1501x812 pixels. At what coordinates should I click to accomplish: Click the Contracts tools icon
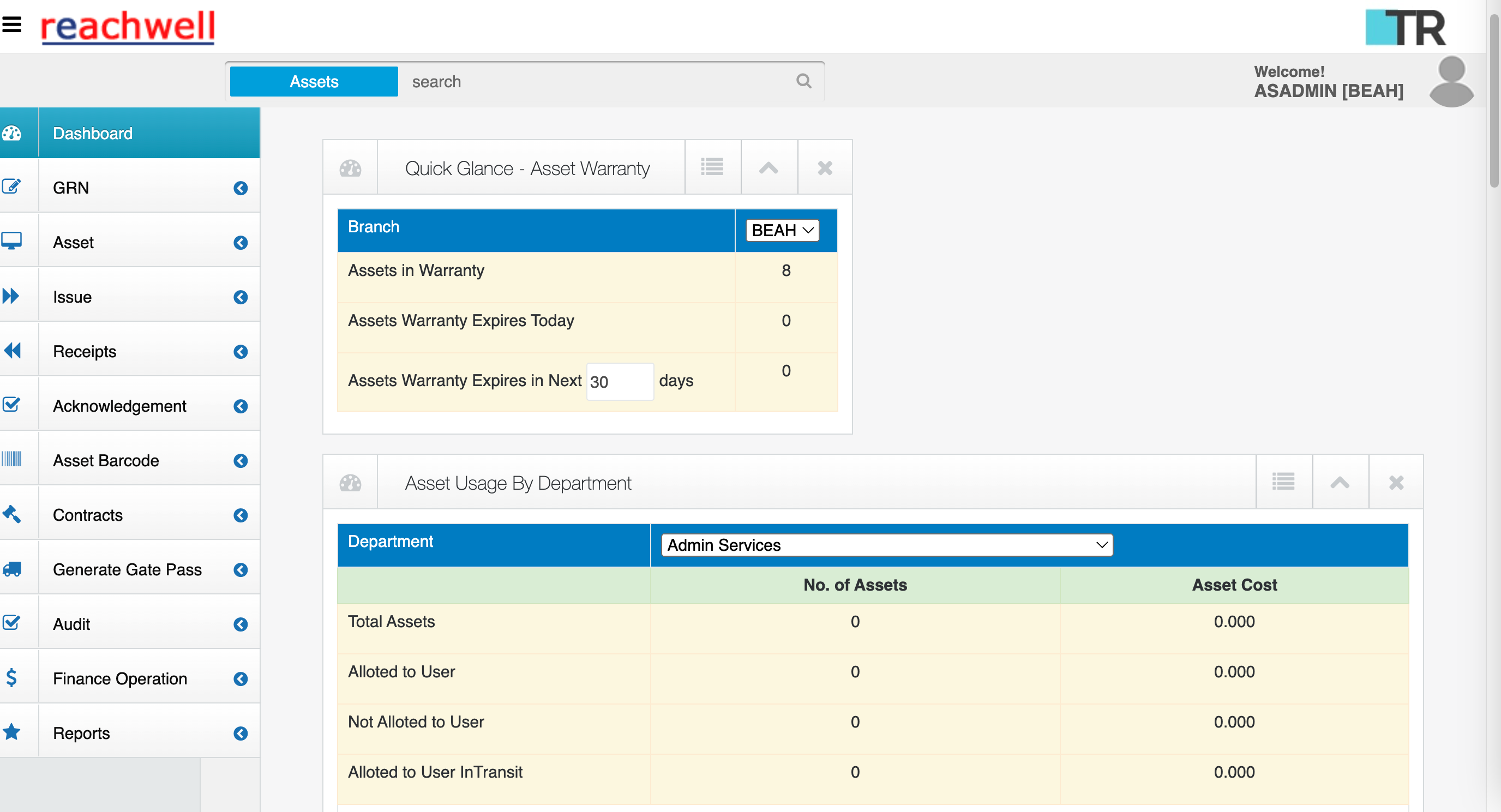12,513
